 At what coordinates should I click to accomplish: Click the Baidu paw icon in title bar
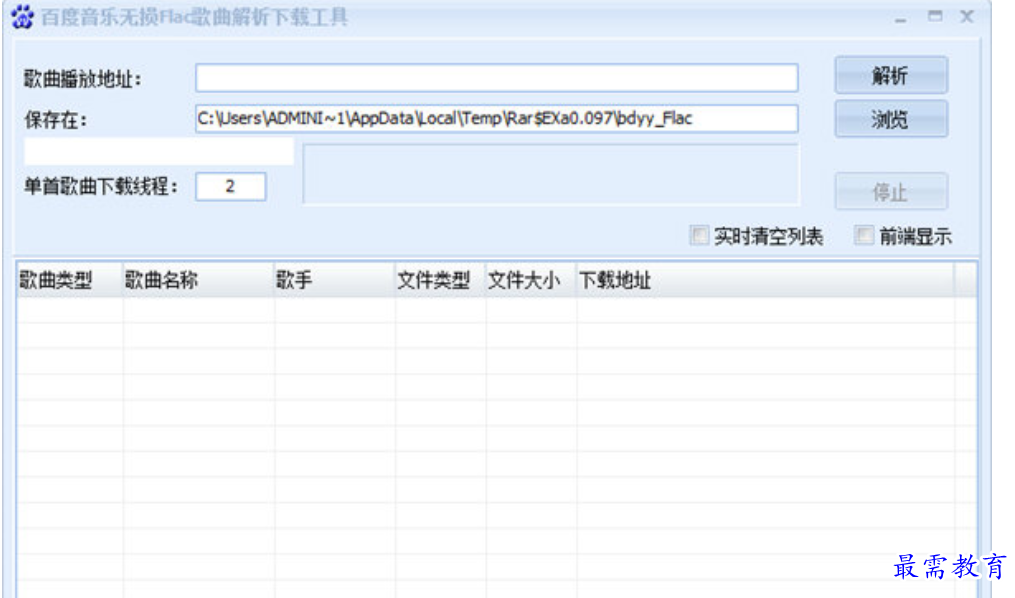23,17
